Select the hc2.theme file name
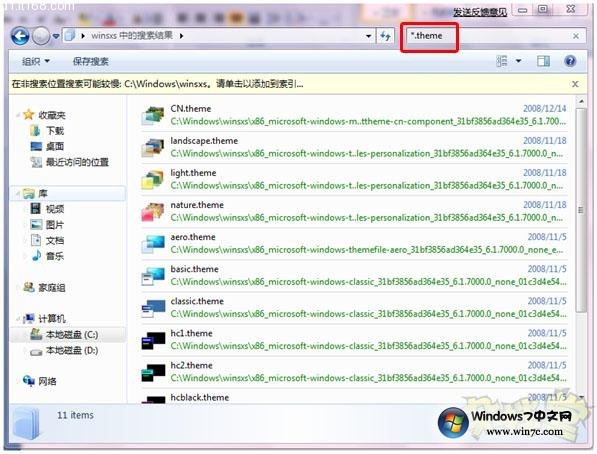Viewport: 597px width, 454px height. click(x=191, y=365)
